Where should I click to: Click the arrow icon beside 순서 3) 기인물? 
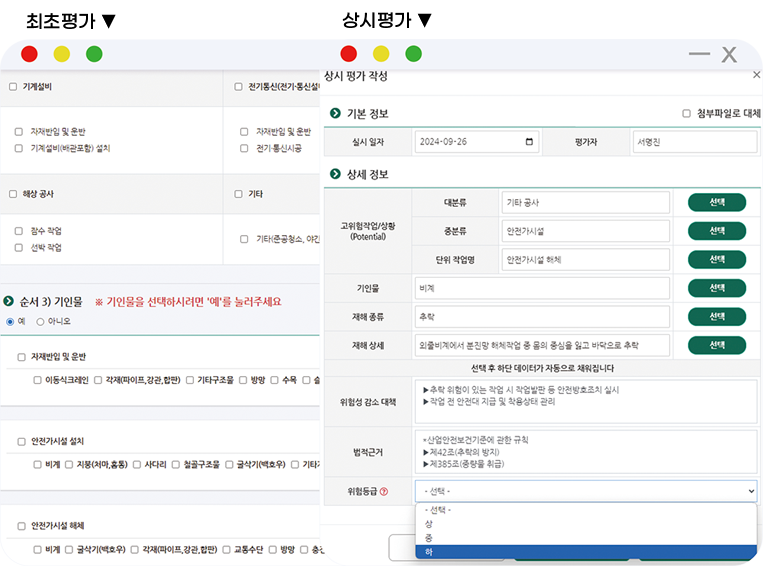click(x=9, y=301)
